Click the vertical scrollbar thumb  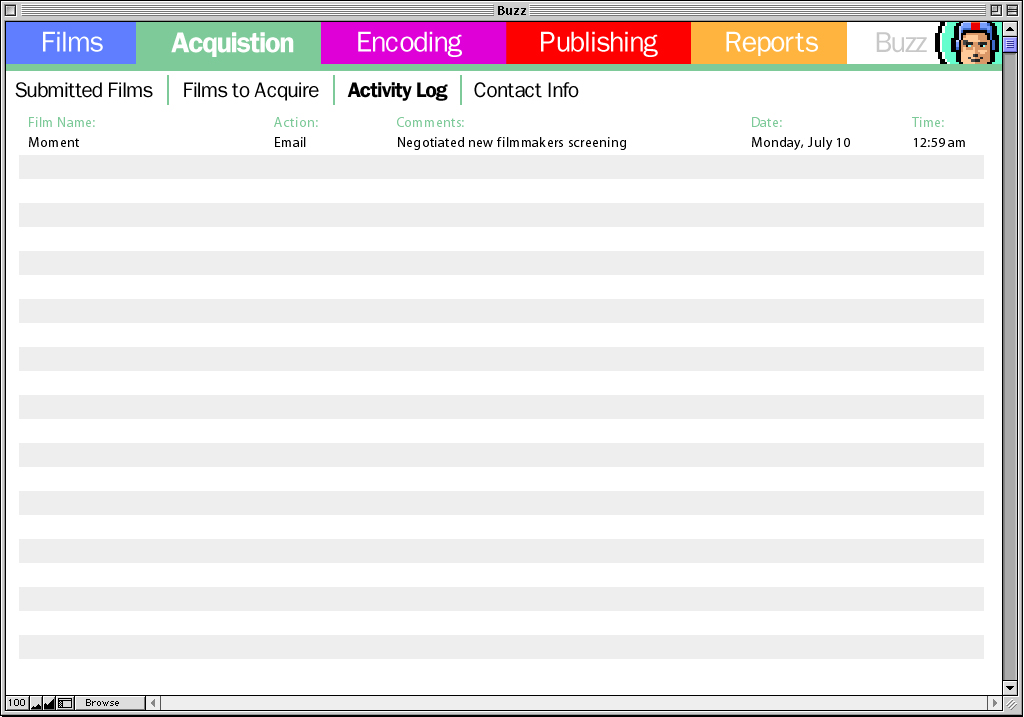point(1010,44)
